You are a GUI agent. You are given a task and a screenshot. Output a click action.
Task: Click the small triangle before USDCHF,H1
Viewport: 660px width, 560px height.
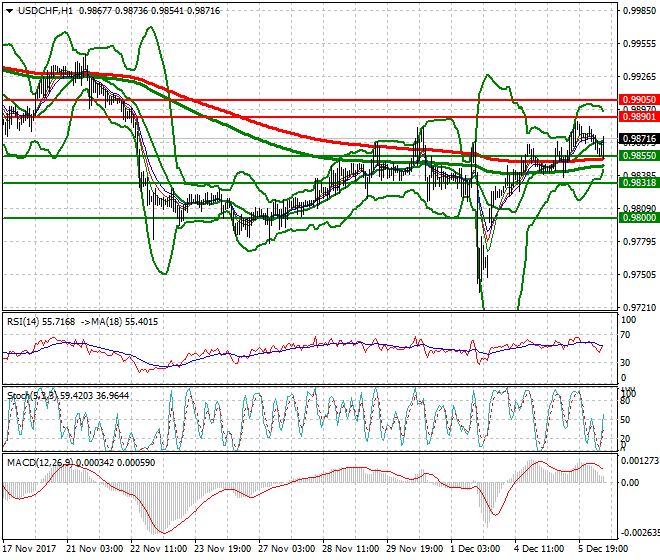[x=7, y=9]
